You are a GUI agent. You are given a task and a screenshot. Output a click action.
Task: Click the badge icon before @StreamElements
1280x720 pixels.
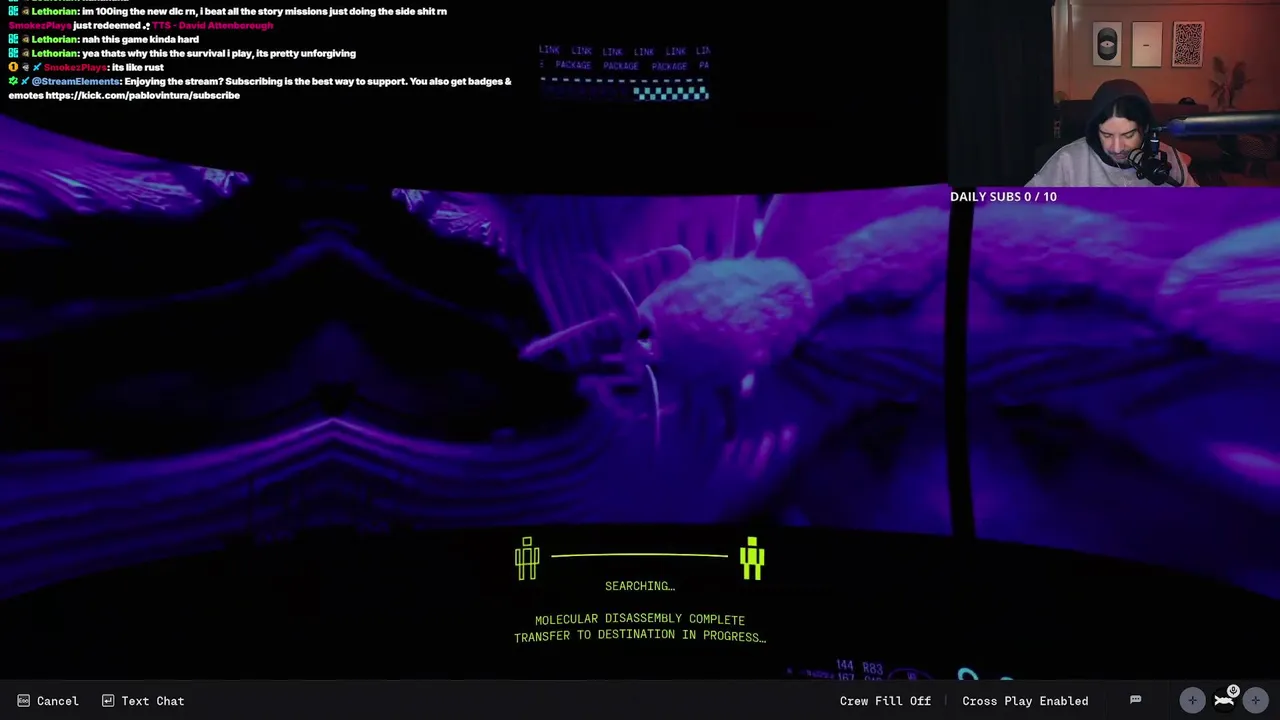pos(13,81)
